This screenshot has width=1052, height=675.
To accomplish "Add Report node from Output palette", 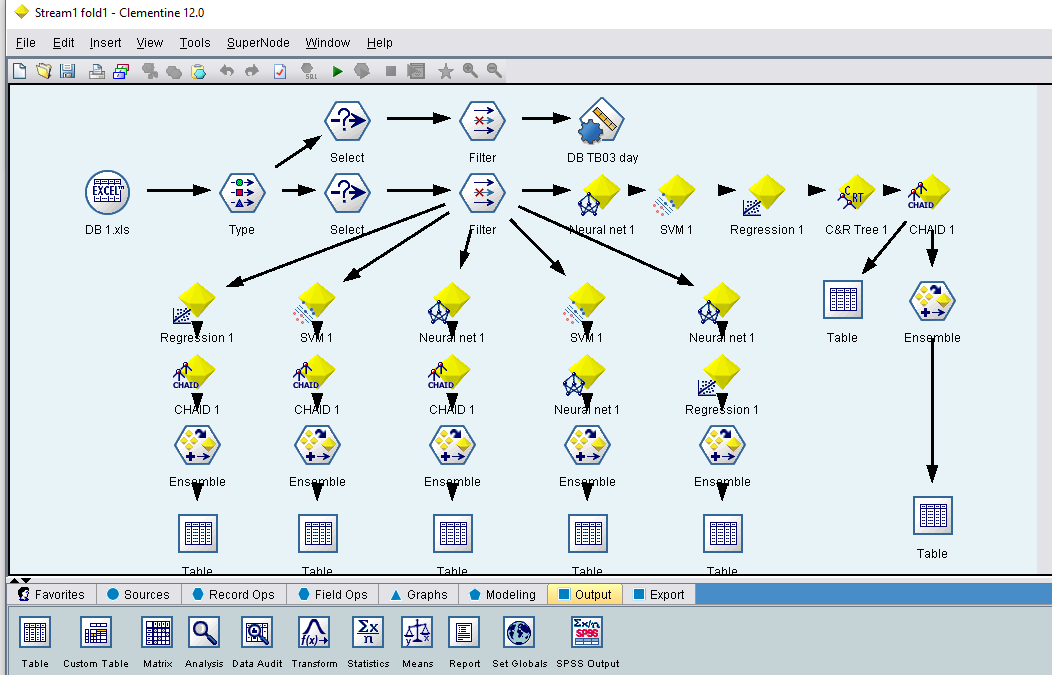I will [464, 633].
